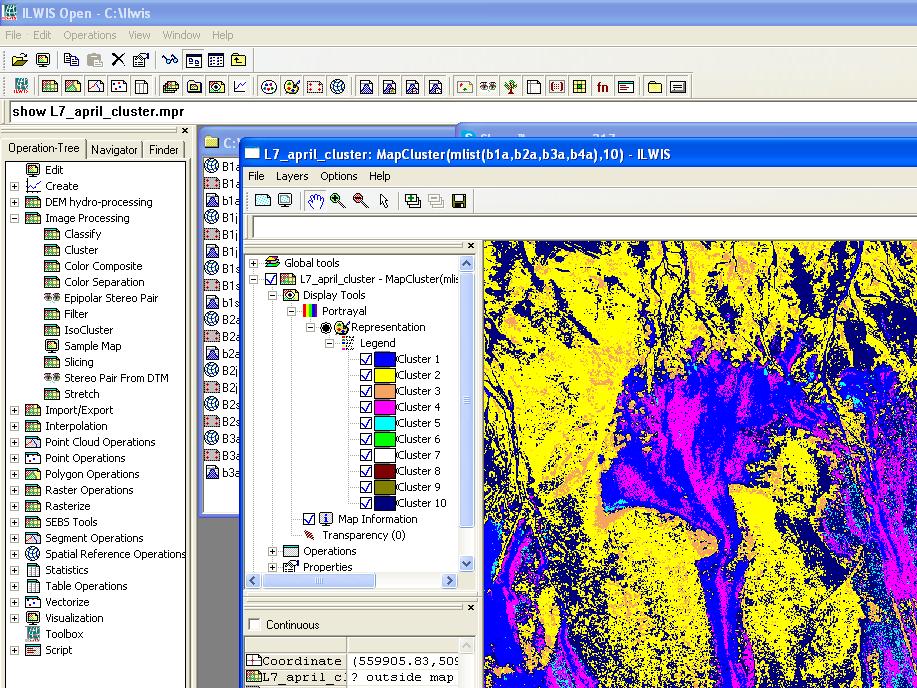
Task: Select the Color Composite operation
Action: coord(103,266)
